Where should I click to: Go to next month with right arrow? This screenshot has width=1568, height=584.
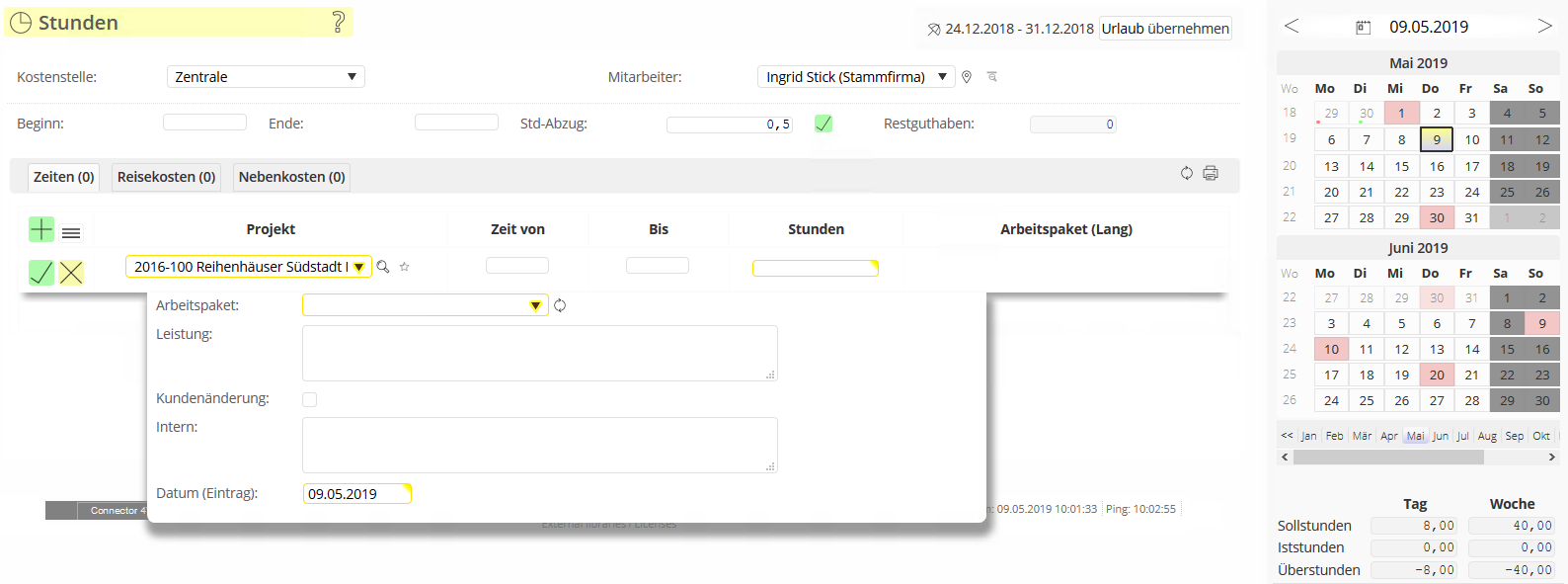coord(1544,27)
